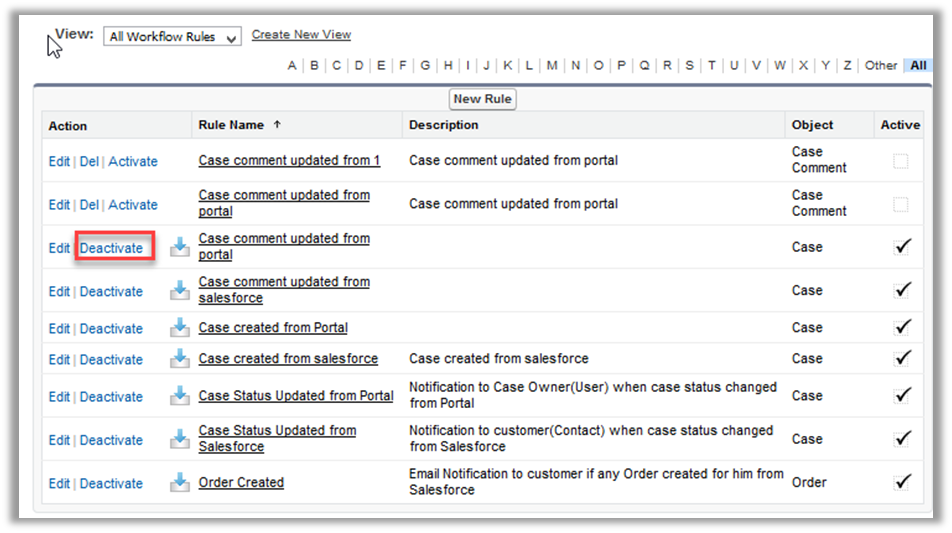Viewport: 952px width, 533px height.
Task: Open the Create New View link
Action: [x=301, y=34]
